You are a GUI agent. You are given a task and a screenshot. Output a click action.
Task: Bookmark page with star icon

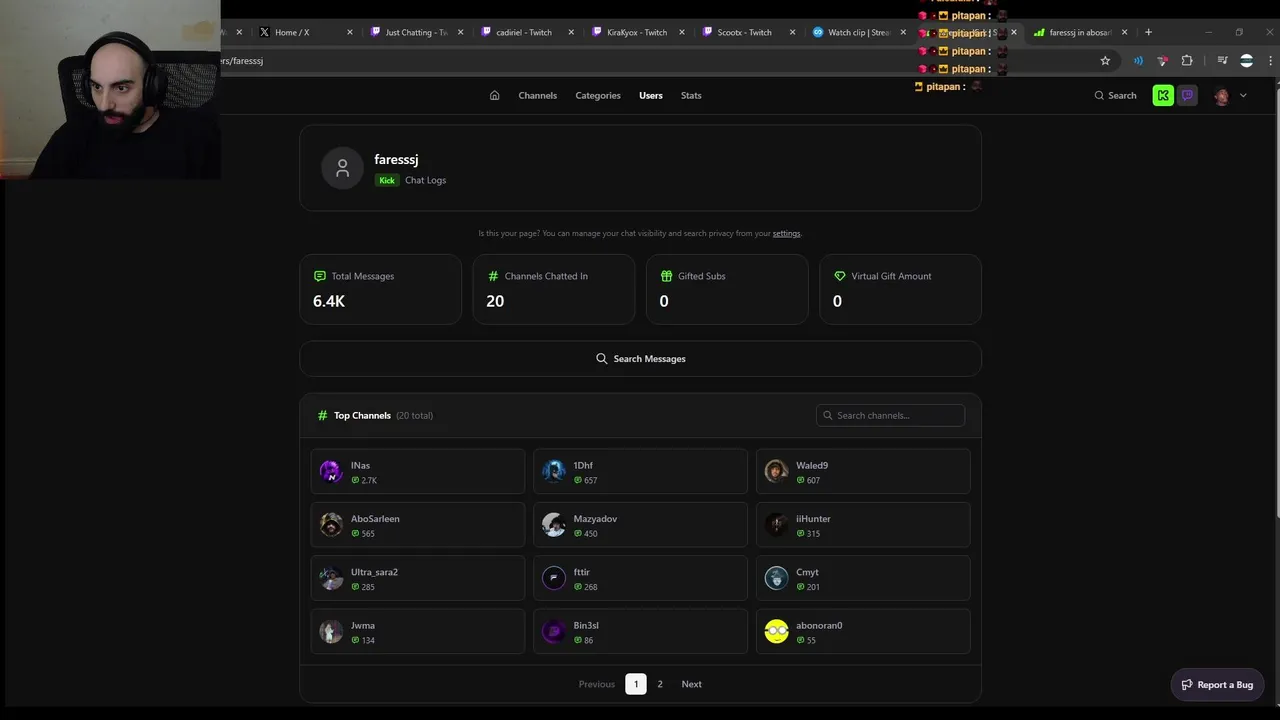coord(1105,61)
